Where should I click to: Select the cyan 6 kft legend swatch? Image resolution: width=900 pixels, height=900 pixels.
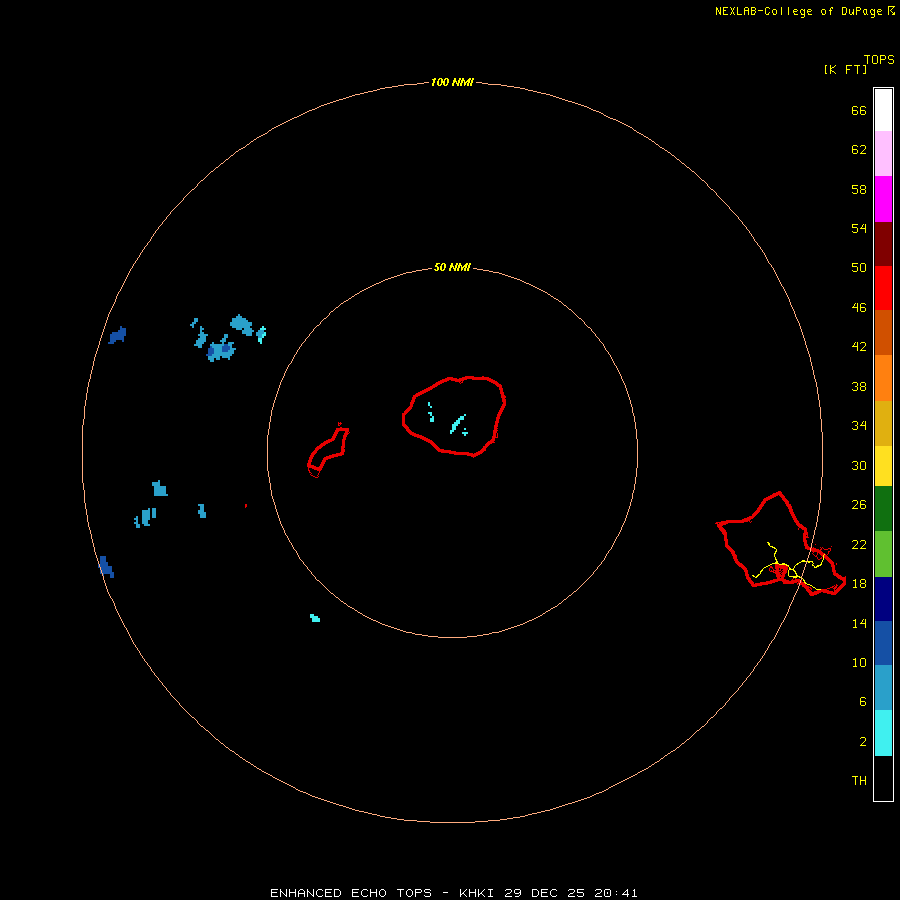pyautogui.click(x=883, y=733)
